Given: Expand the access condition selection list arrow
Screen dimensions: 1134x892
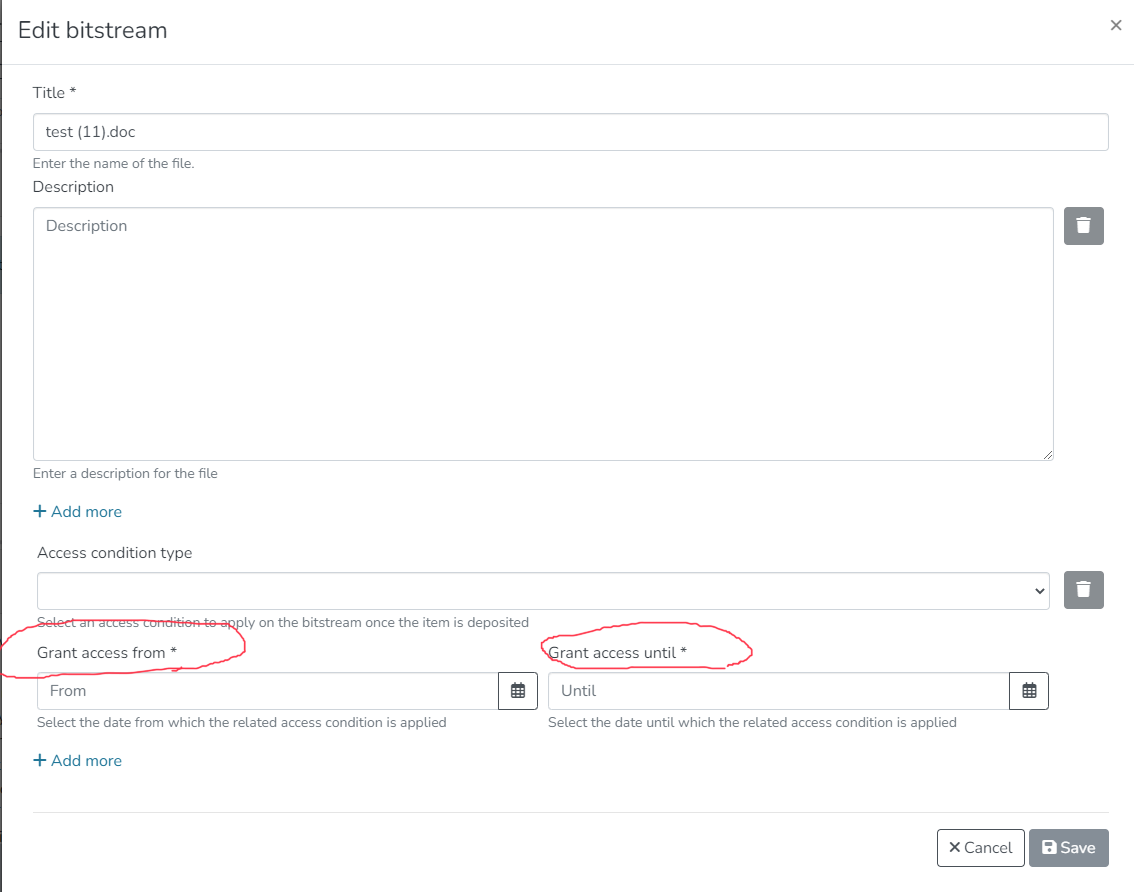Looking at the screenshot, I should point(1041,590).
